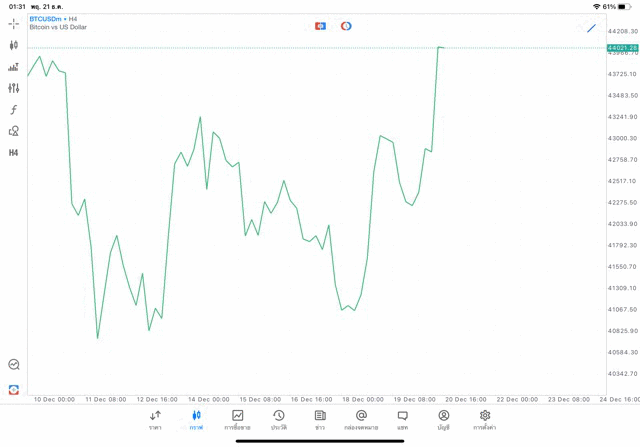
Task: Open the chart settings sliders icon
Action: click(13, 88)
